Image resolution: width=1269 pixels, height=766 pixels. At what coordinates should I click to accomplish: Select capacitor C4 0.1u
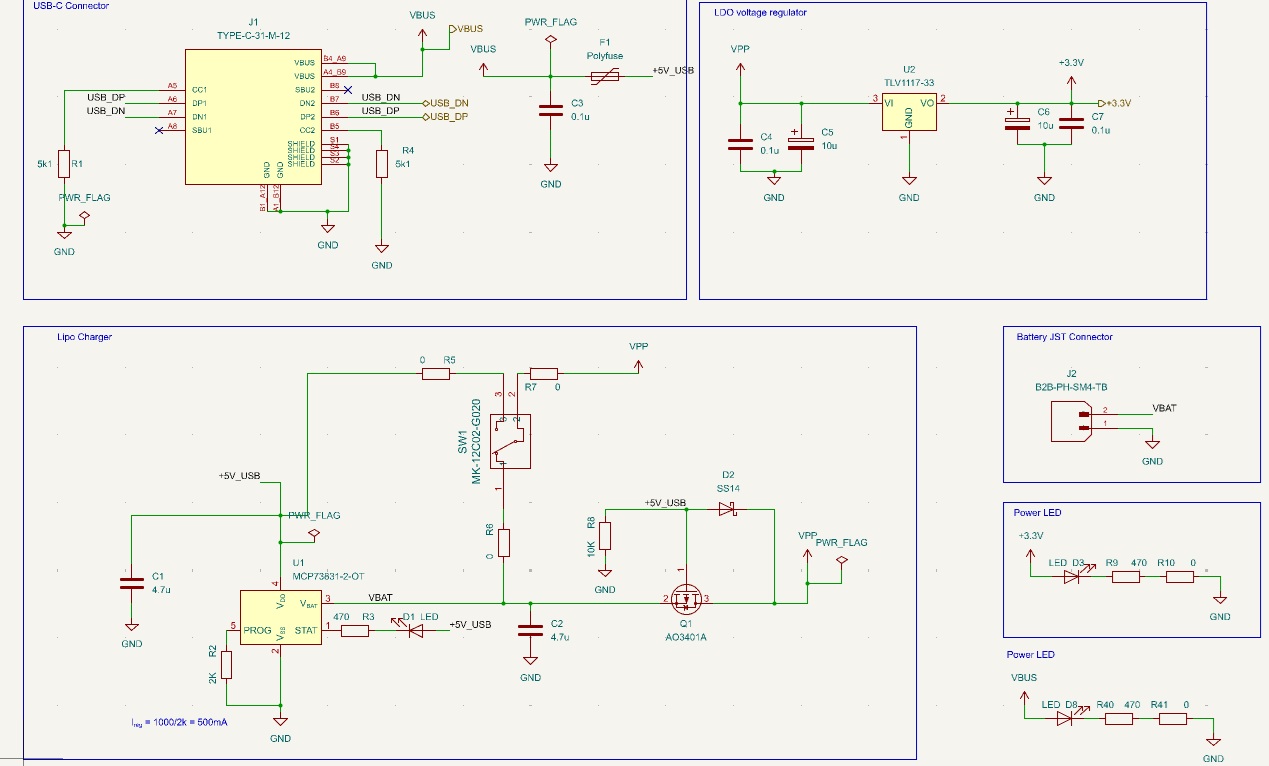[740, 143]
